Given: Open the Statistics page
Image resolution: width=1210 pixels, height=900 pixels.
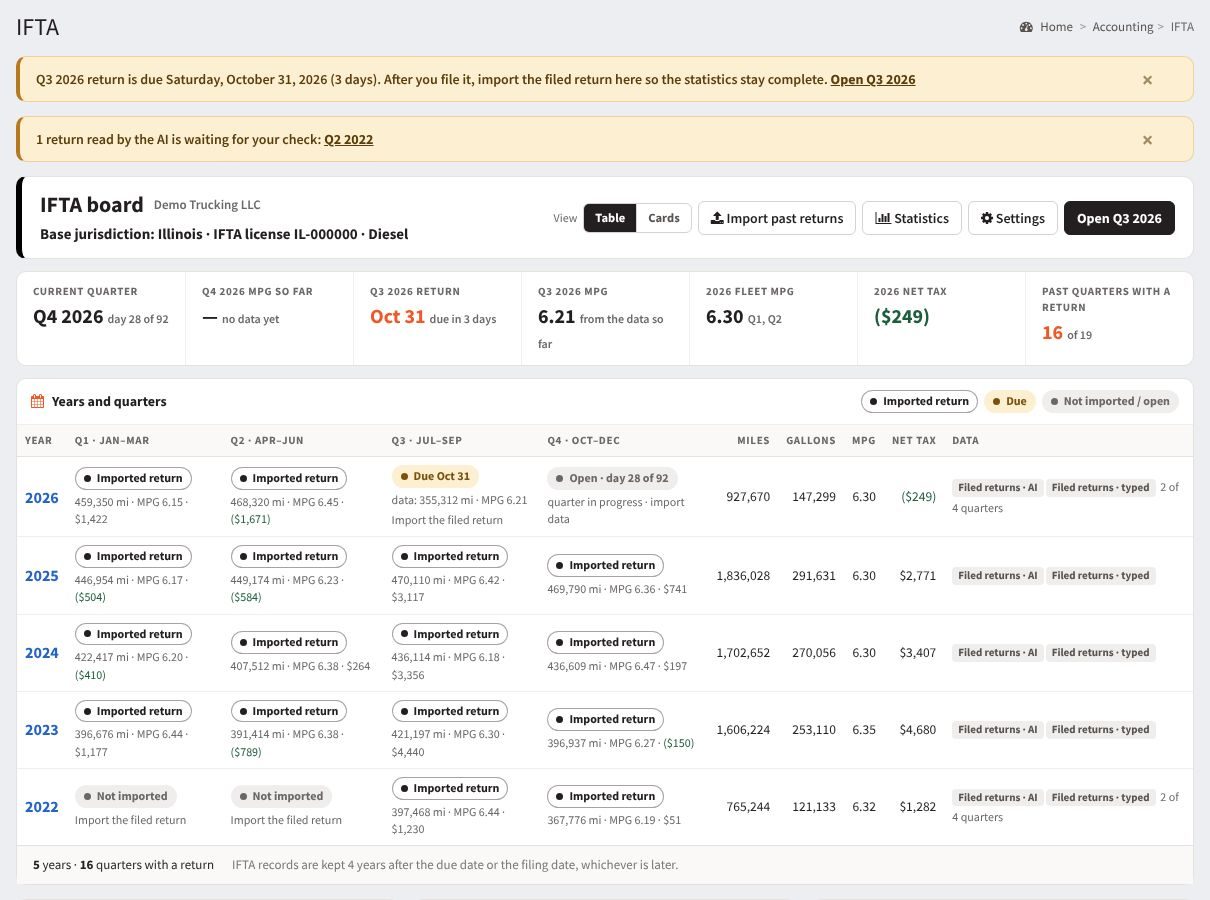Looking at the screenshot, I should pyautogui.click(x=912, y=218).
